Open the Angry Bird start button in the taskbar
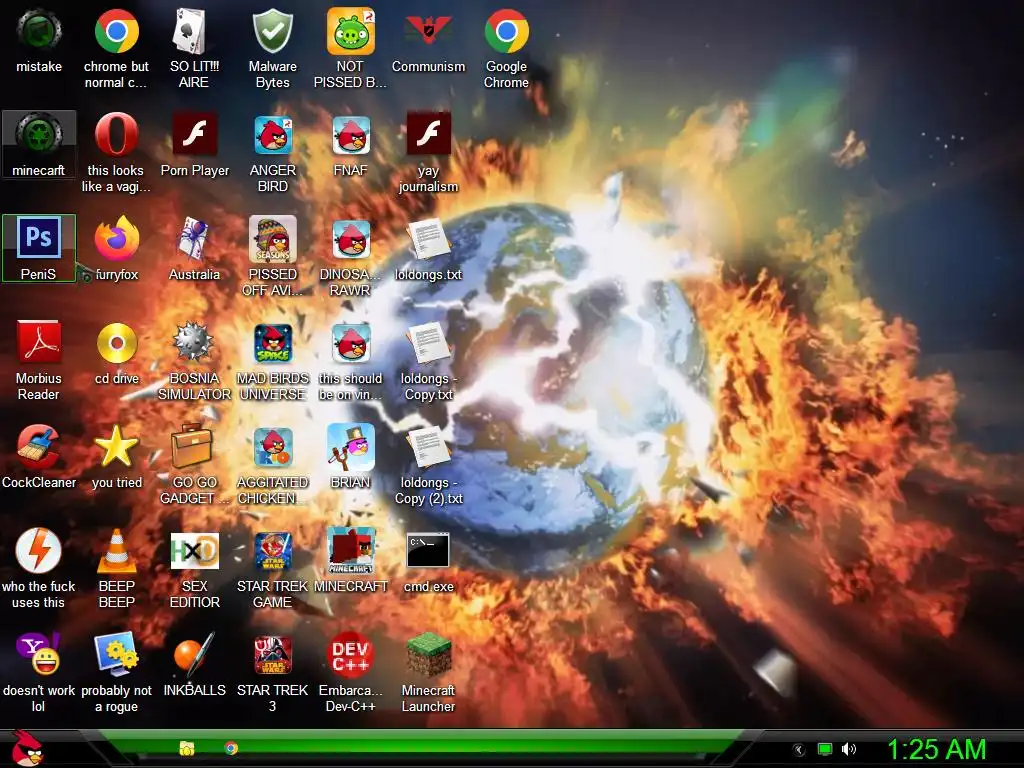This screenshot has width=1024, height=768. tap(27, 748)
